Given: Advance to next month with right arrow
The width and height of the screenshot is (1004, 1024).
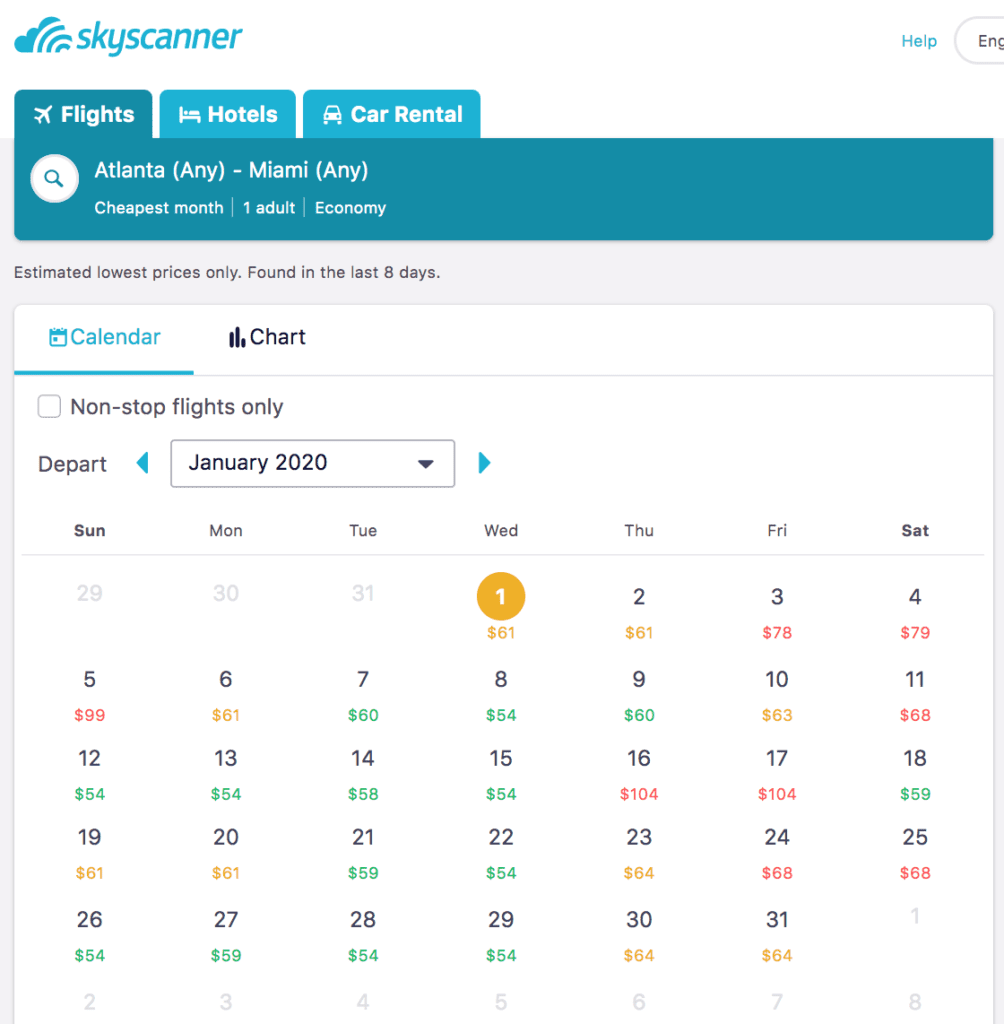Looking at the screenshot, I should (x=486, y=463).
